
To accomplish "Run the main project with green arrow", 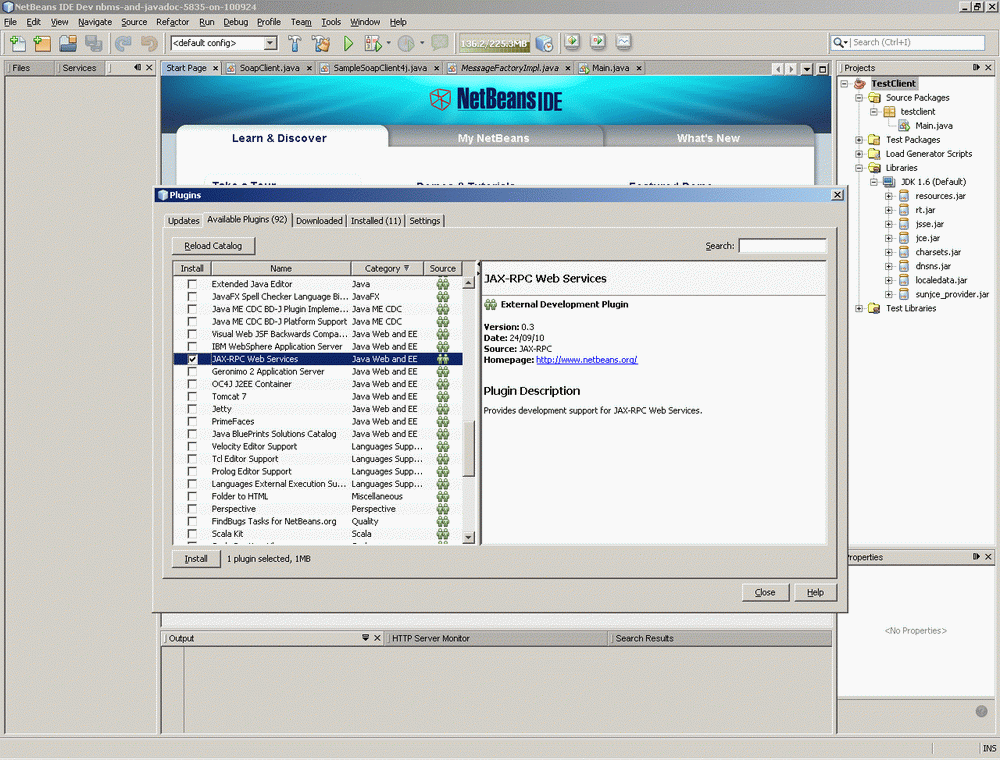I will (348, 43).
